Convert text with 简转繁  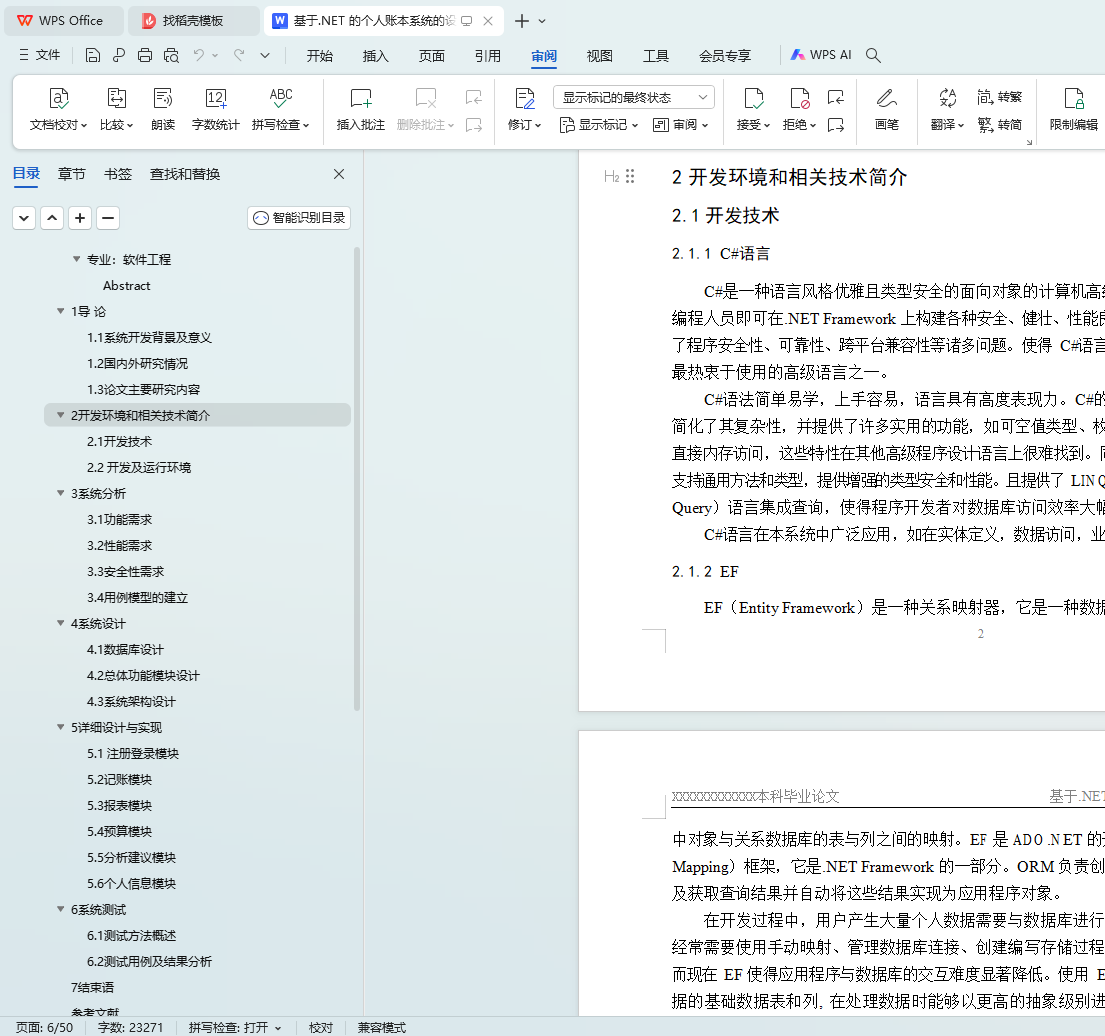click(x=999, y=97)
